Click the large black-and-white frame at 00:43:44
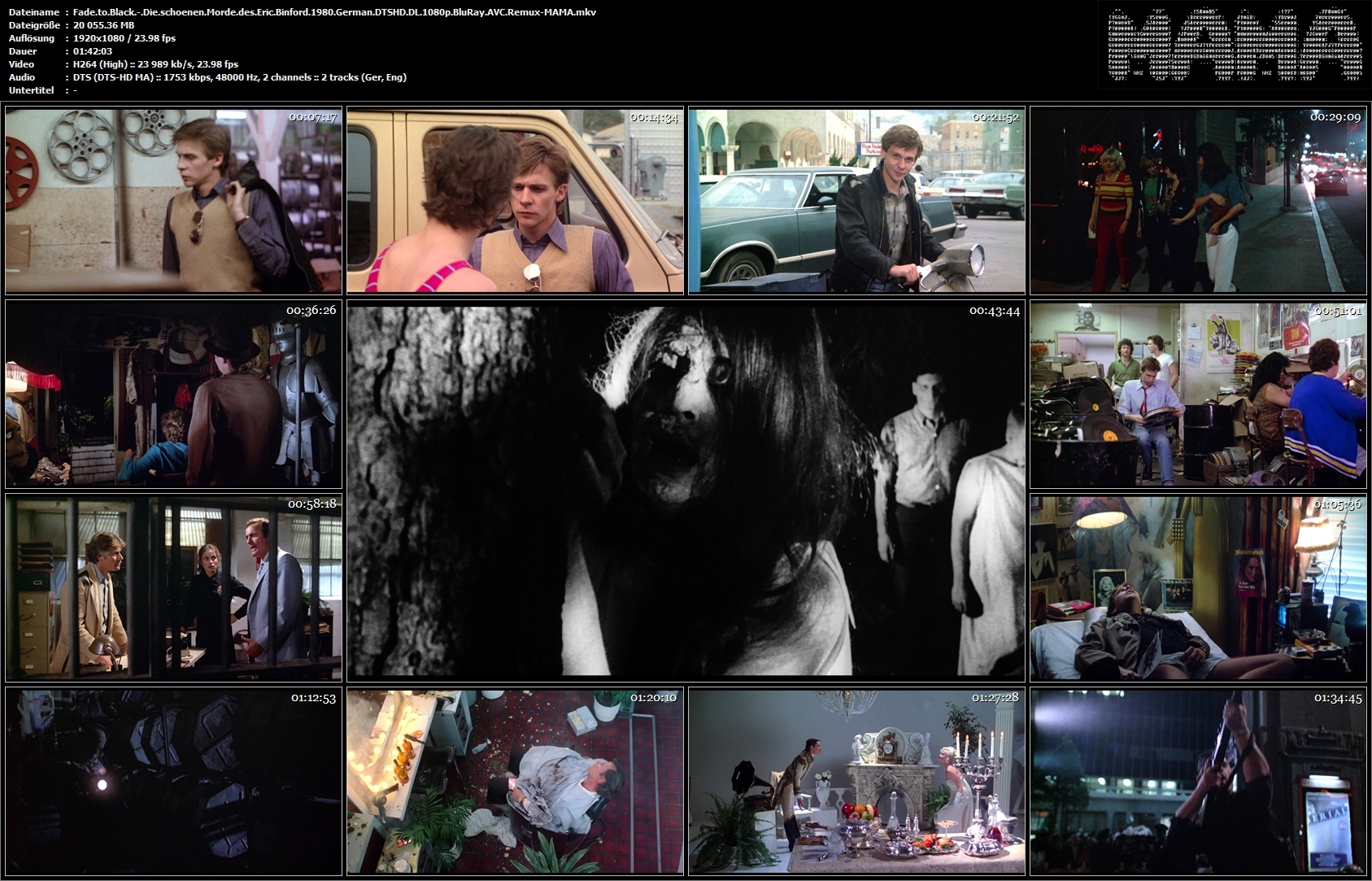 coord(686,491)
